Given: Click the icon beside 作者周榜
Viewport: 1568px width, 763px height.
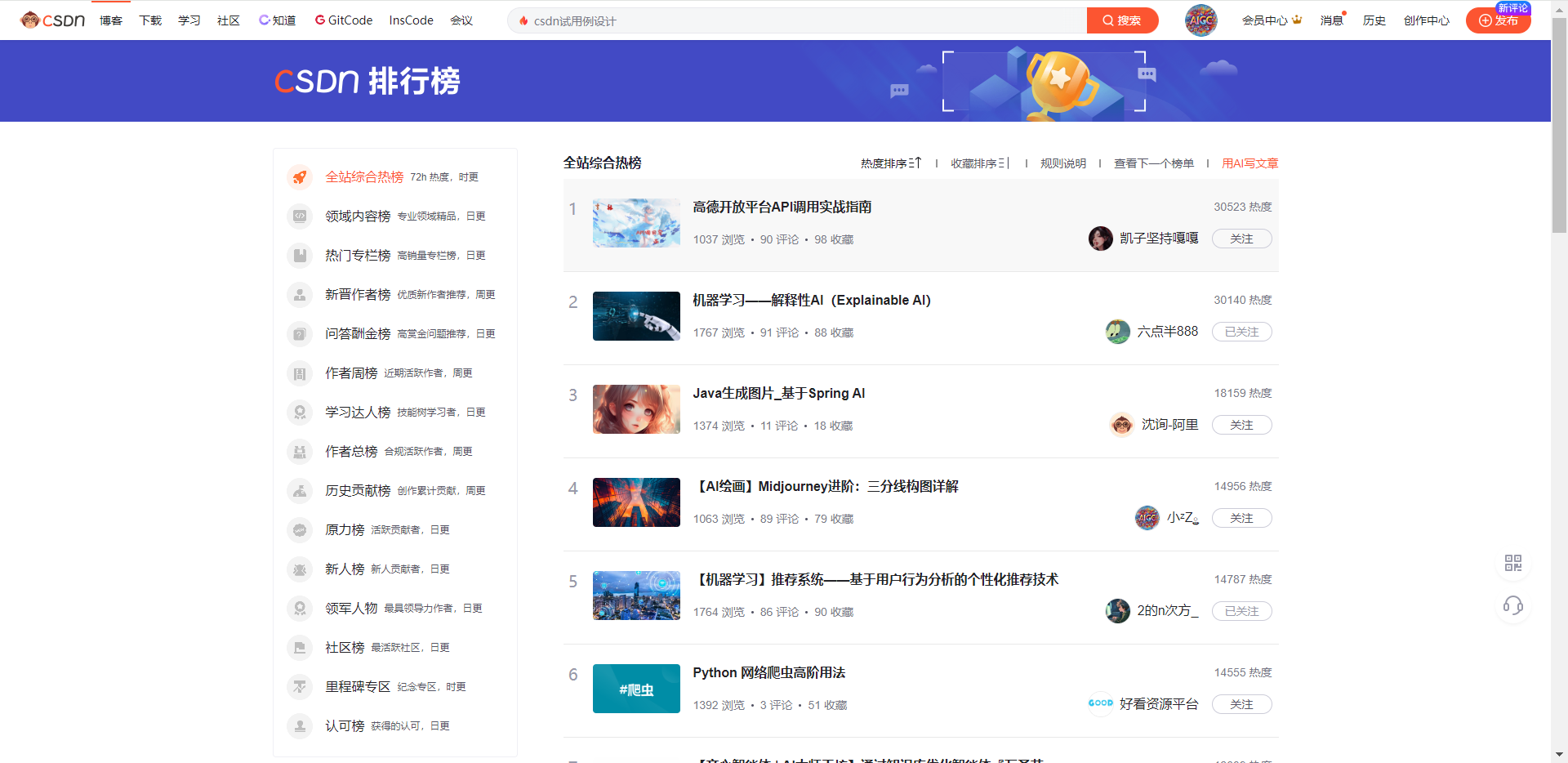Looking at the screenshot, I should click(x=300, y=373).
